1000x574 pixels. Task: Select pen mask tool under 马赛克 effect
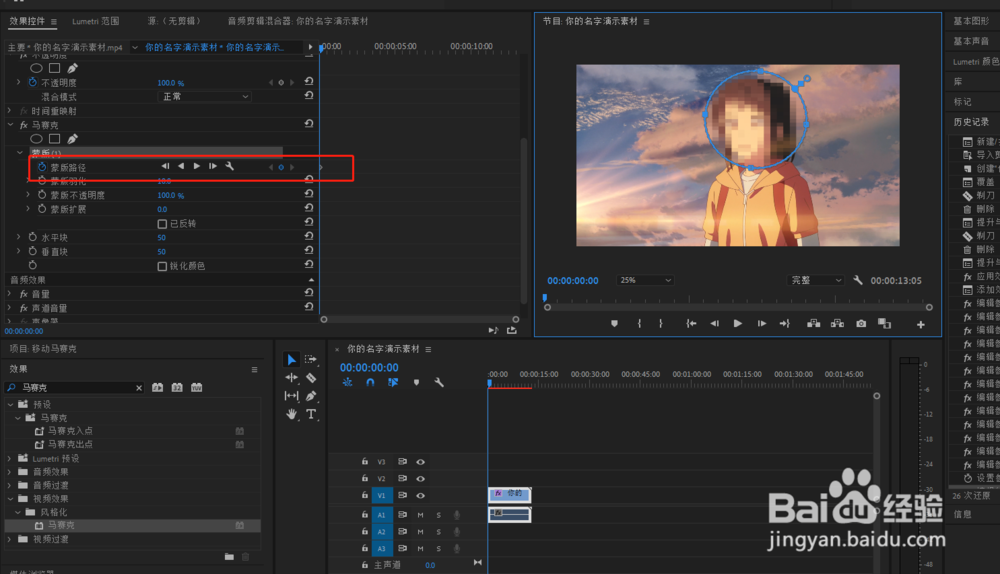coord(73,139)
